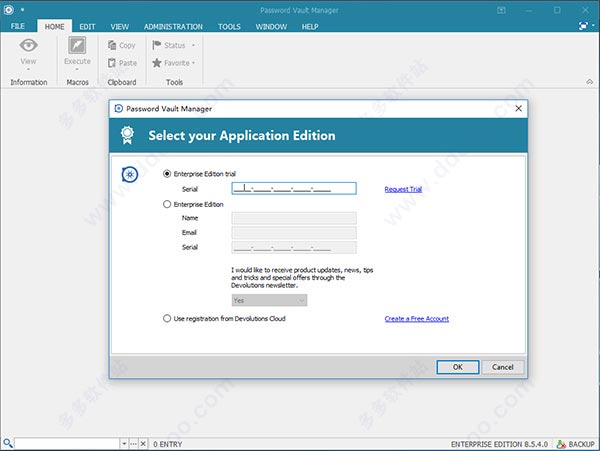Click the Cancel button

pyautogui.click(x=502, y=367)
